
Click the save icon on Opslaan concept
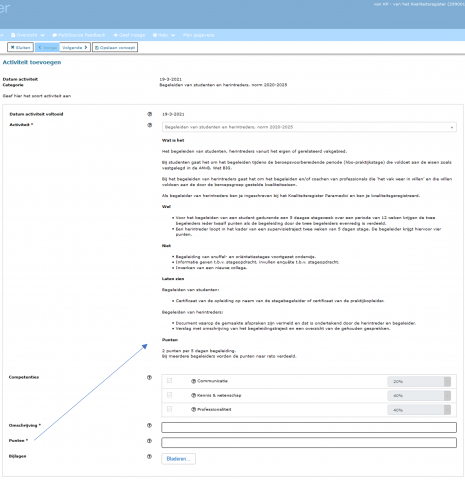(97, 48)
